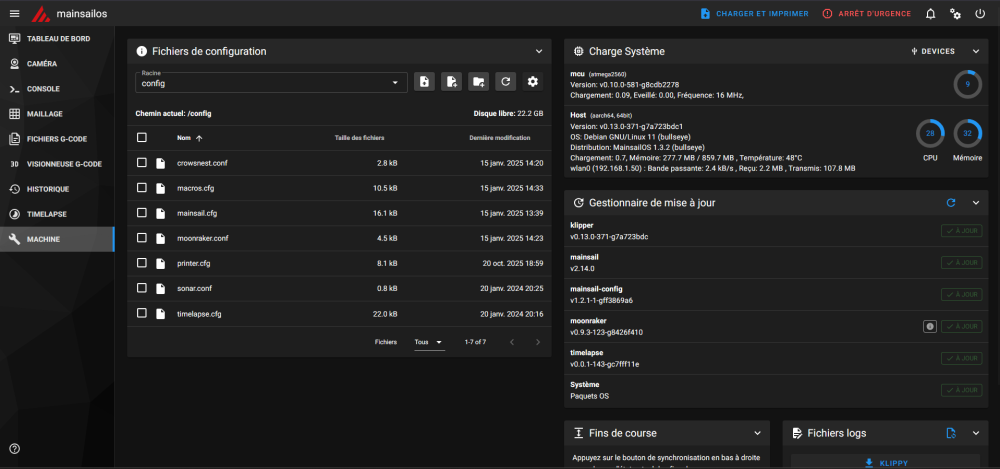
Task: Click the DEVICES button
Action: [x=933, y=51]
